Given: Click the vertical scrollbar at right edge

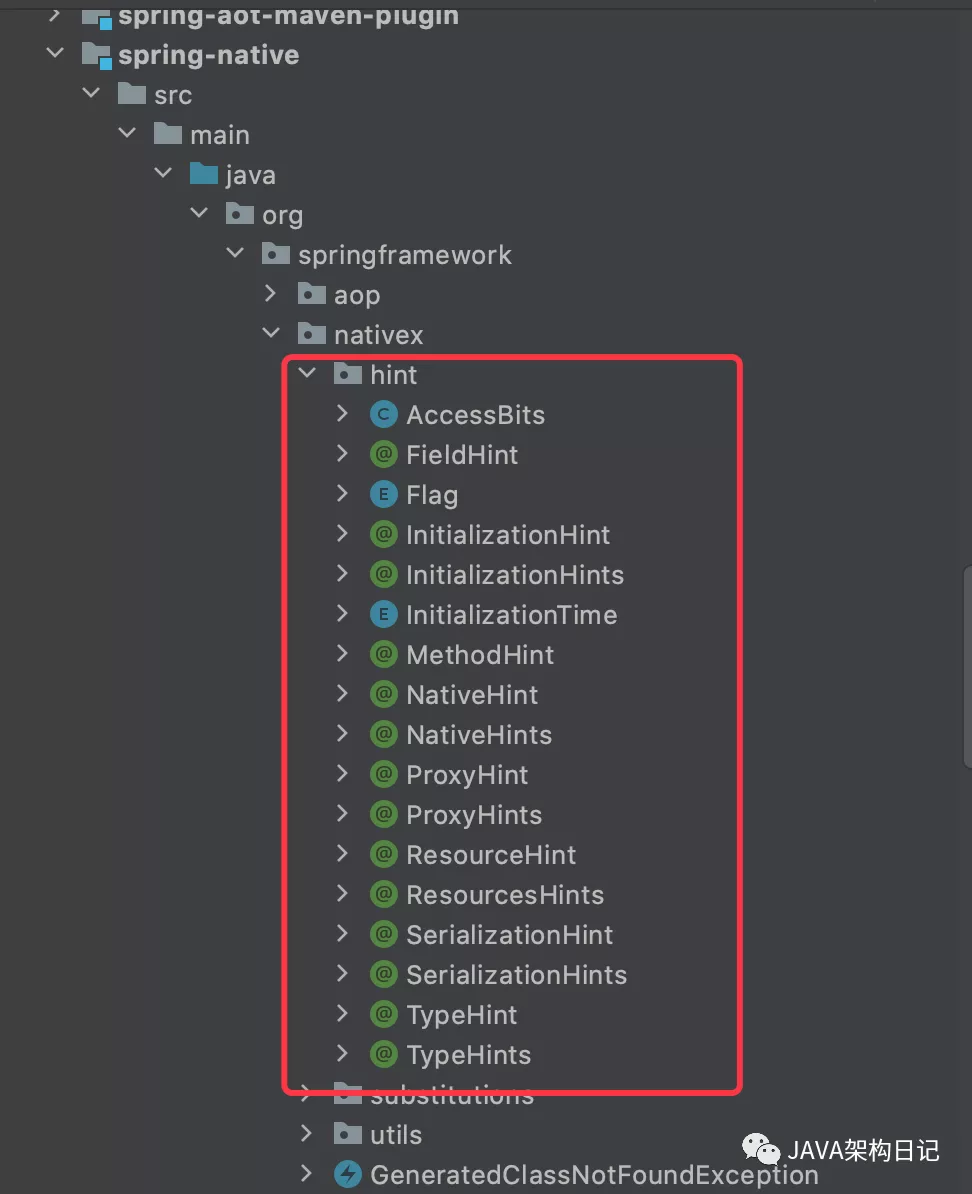Looking at the screenshot, I should click(967, 666).
